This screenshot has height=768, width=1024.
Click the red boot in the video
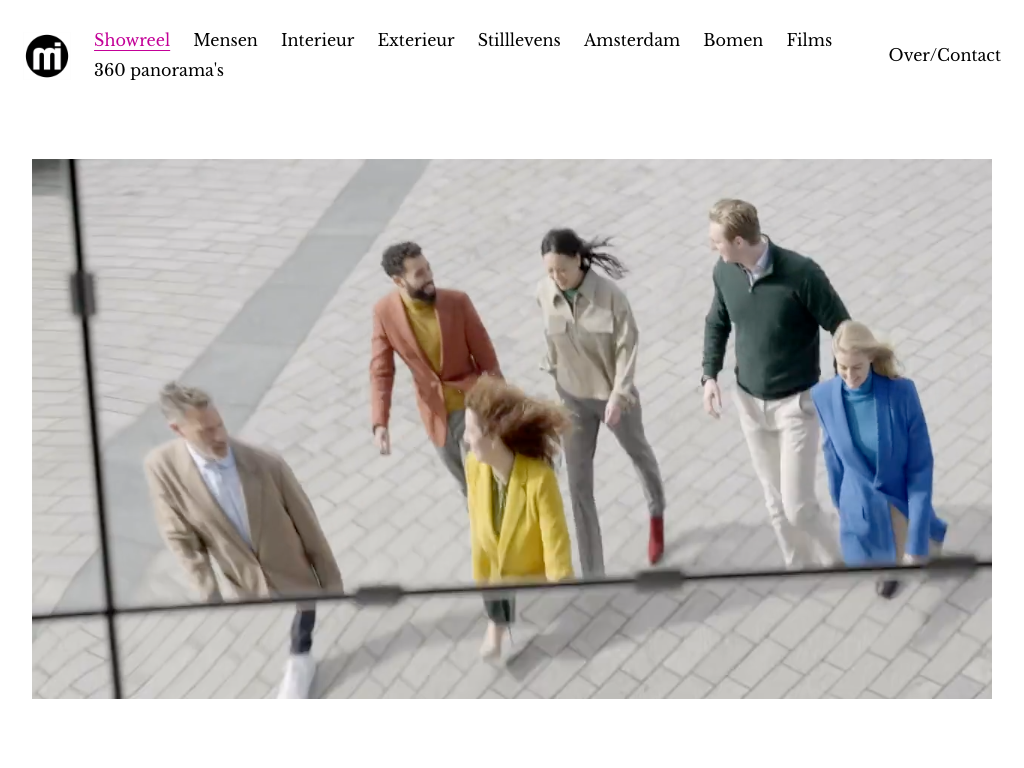656,540
